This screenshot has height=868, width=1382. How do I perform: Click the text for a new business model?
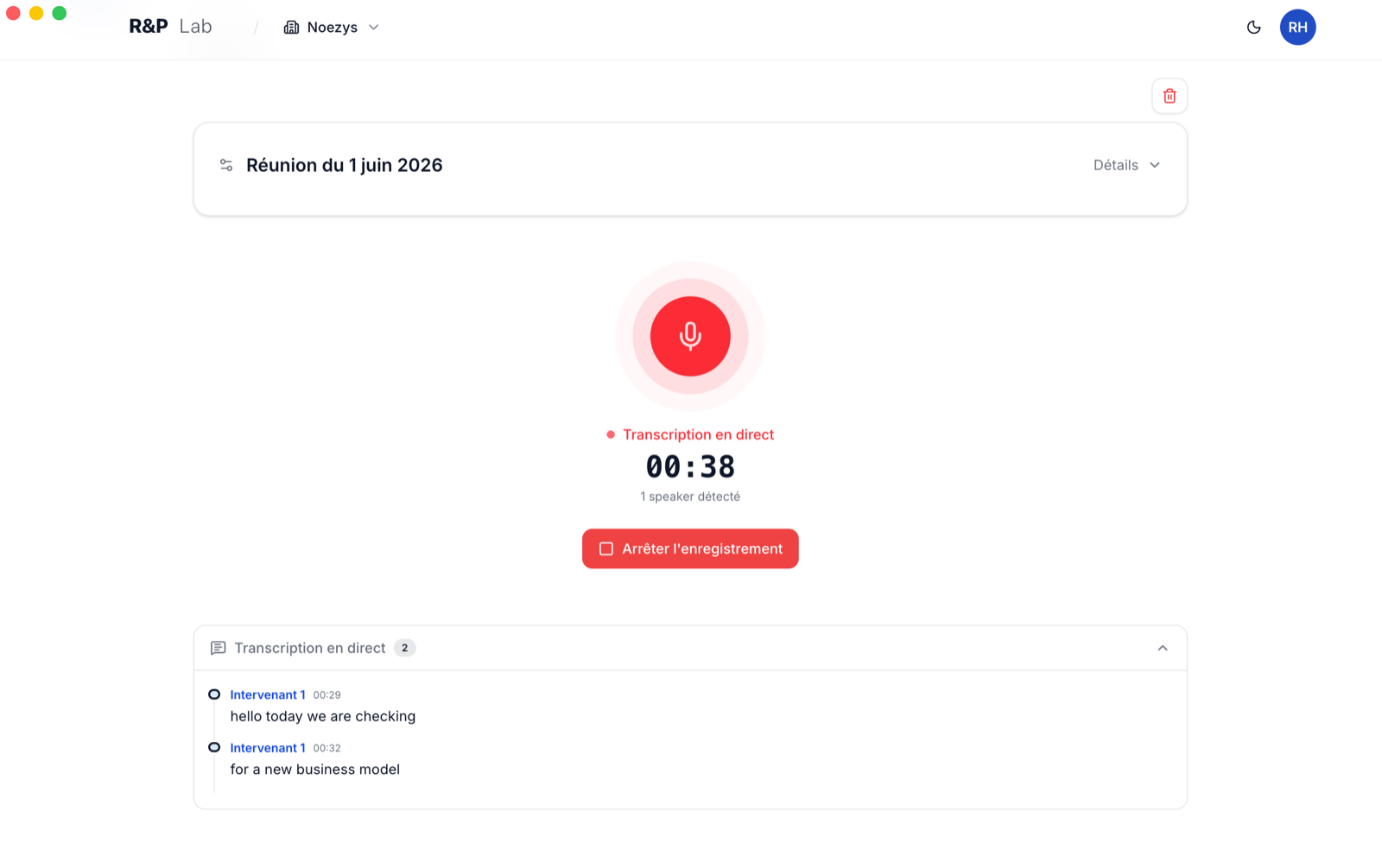coord(315,770)
